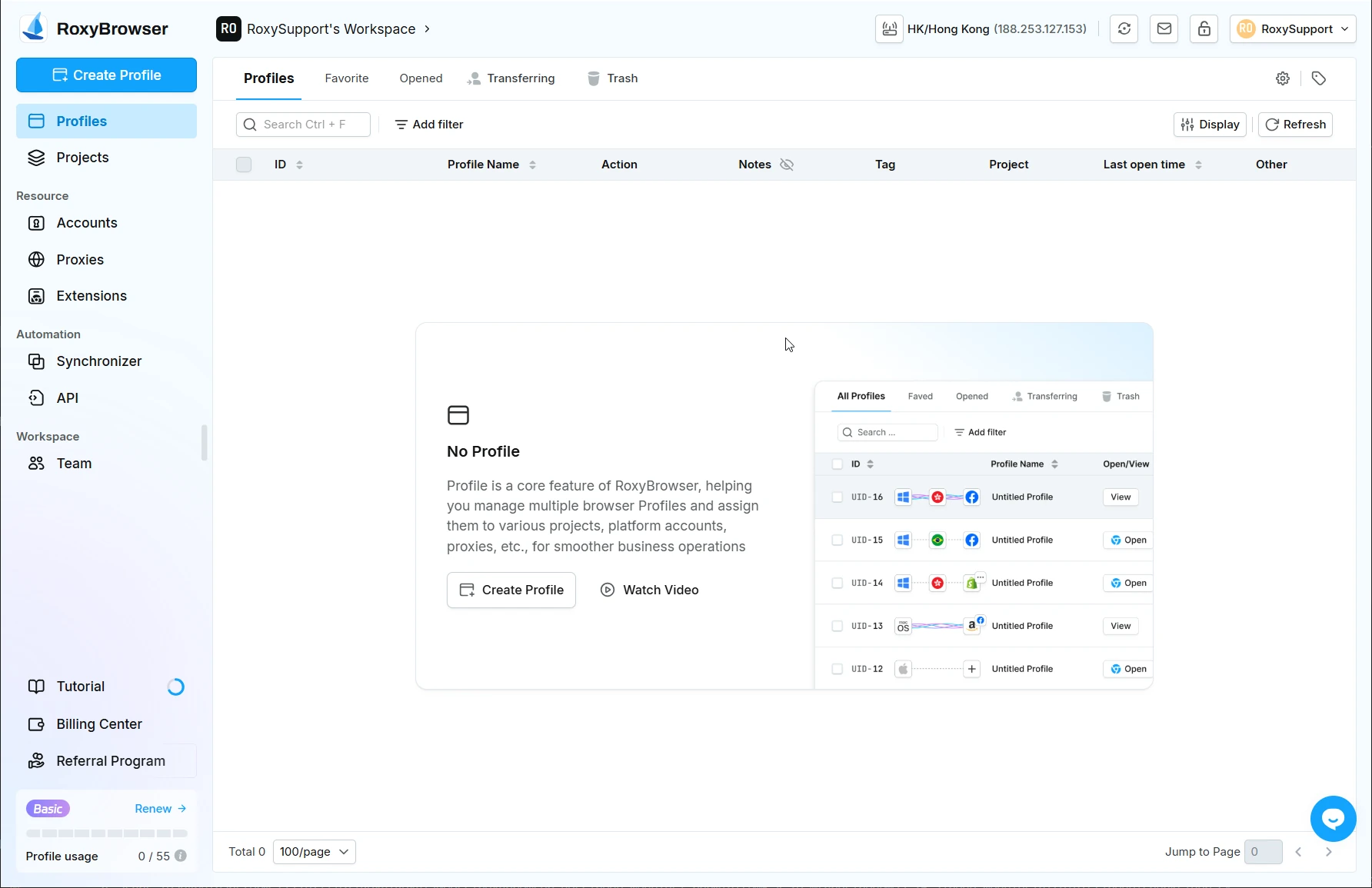The height and width of the screenshot is (888, 1372).
Task: Click the sync refresh icon in header
Action: point(1124,29)
